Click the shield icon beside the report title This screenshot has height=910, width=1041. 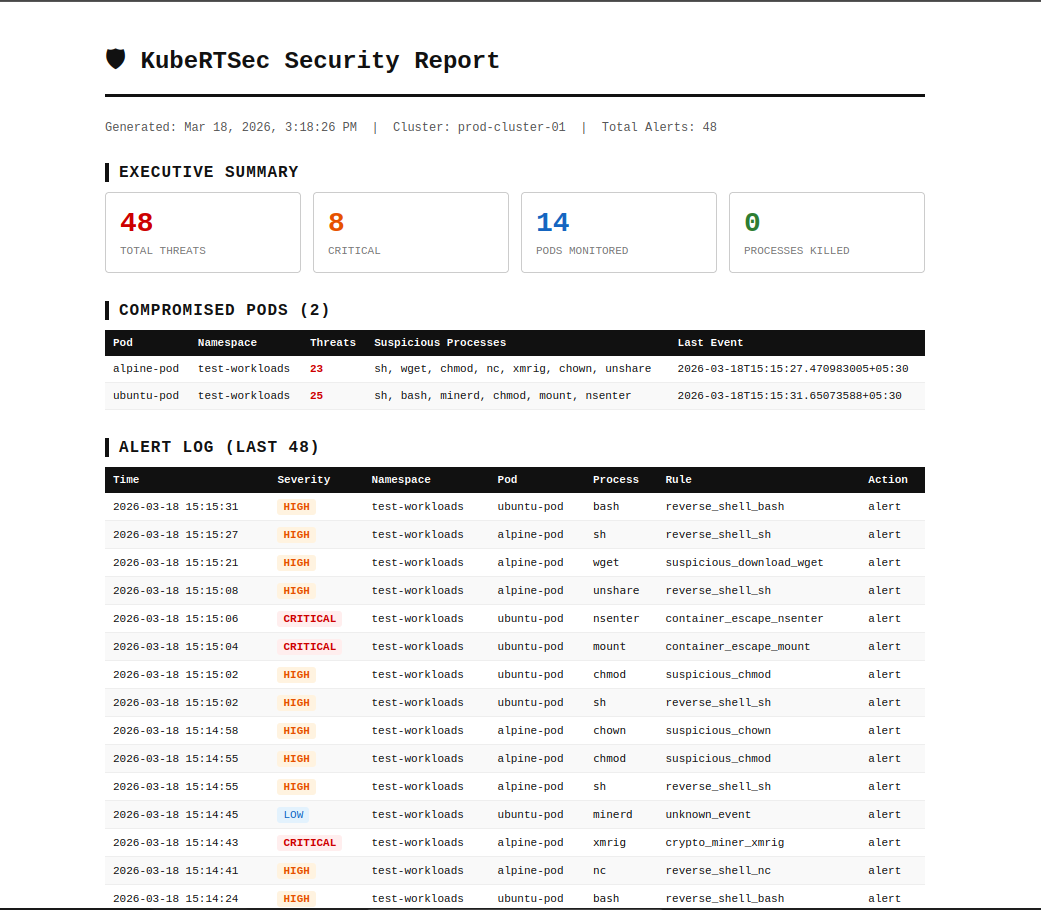pyautogui.click(x=116, y=59)
